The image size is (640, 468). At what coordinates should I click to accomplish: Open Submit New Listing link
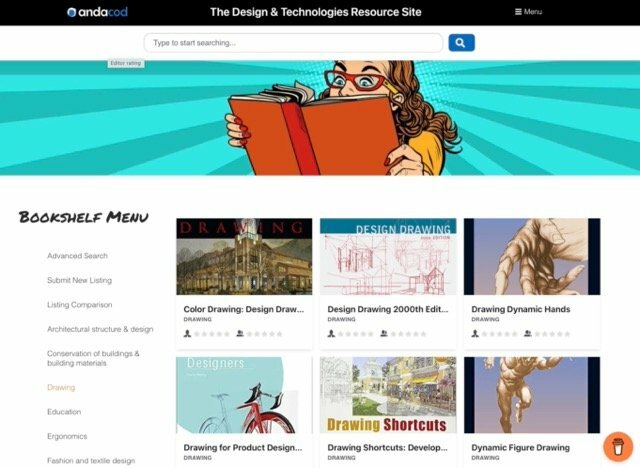click(x=79, y=280)
